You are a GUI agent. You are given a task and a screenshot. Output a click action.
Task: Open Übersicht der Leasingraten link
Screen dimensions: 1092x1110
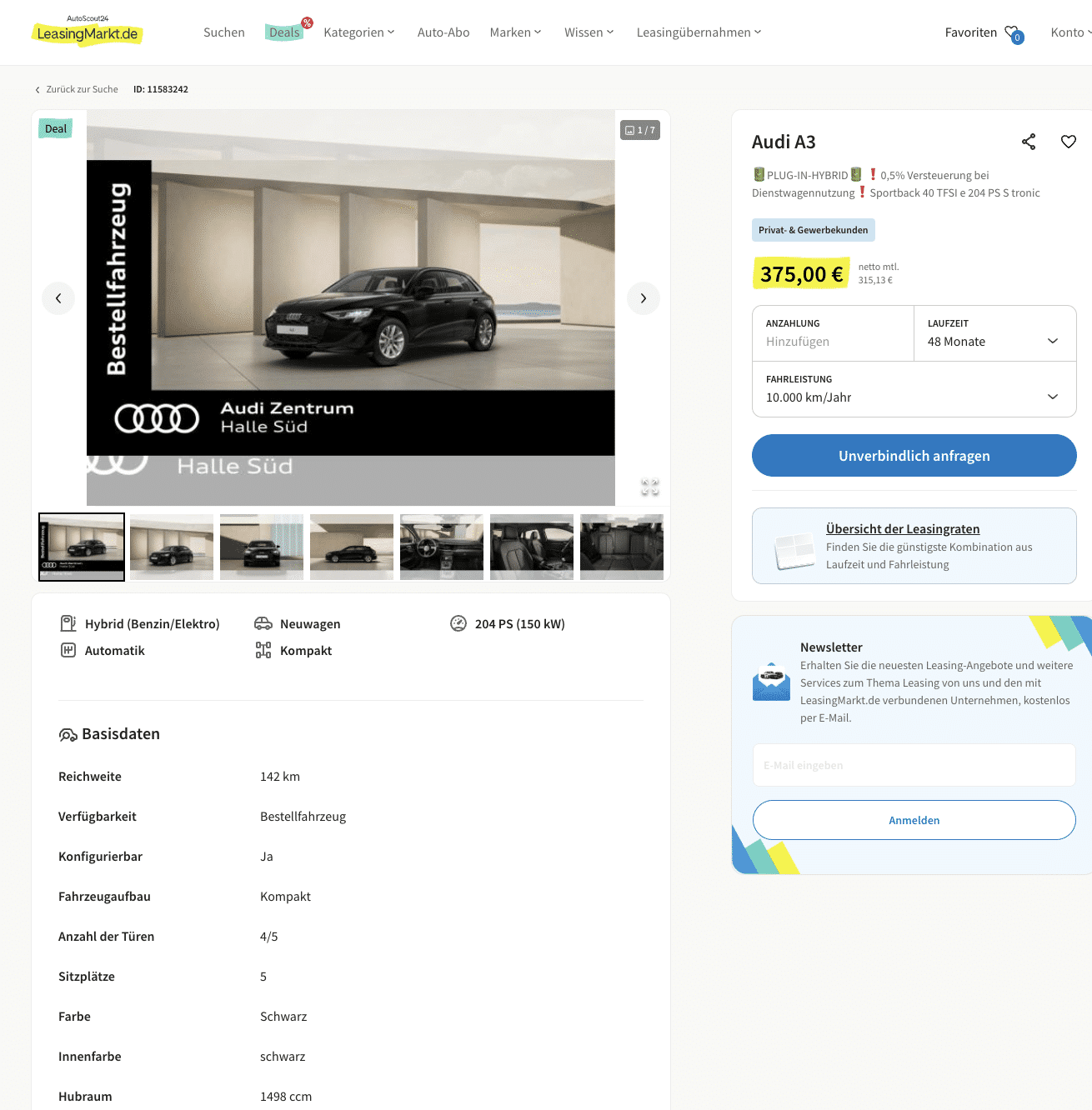[x=903, y=529]
